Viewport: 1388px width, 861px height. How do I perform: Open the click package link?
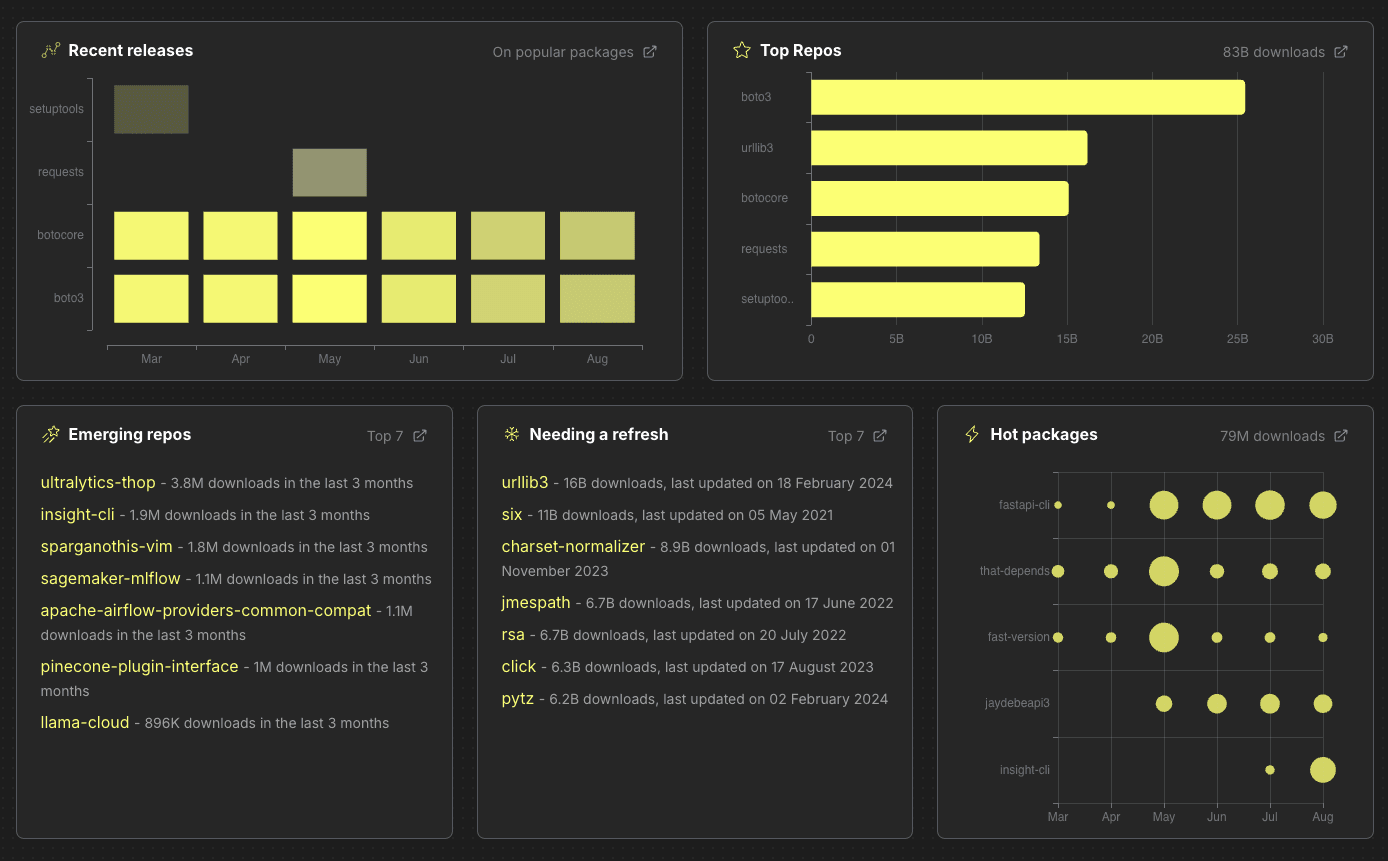[519, 667]
